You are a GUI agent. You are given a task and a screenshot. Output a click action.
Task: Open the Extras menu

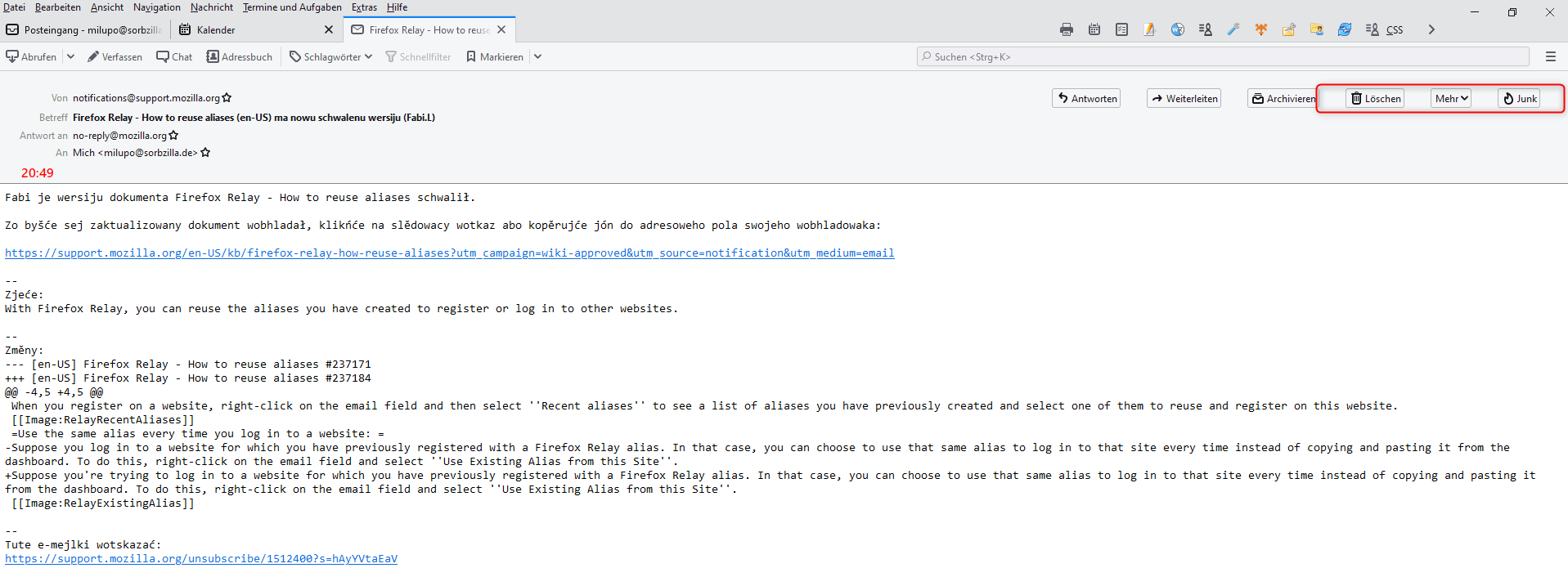(x=364, y=7)
